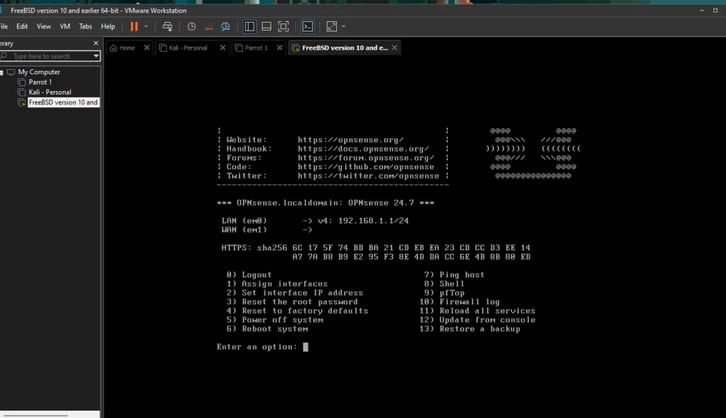Click '4) Reset to factory defaults' line
This screenshot has height=418, width=726.
pos(297,311)
